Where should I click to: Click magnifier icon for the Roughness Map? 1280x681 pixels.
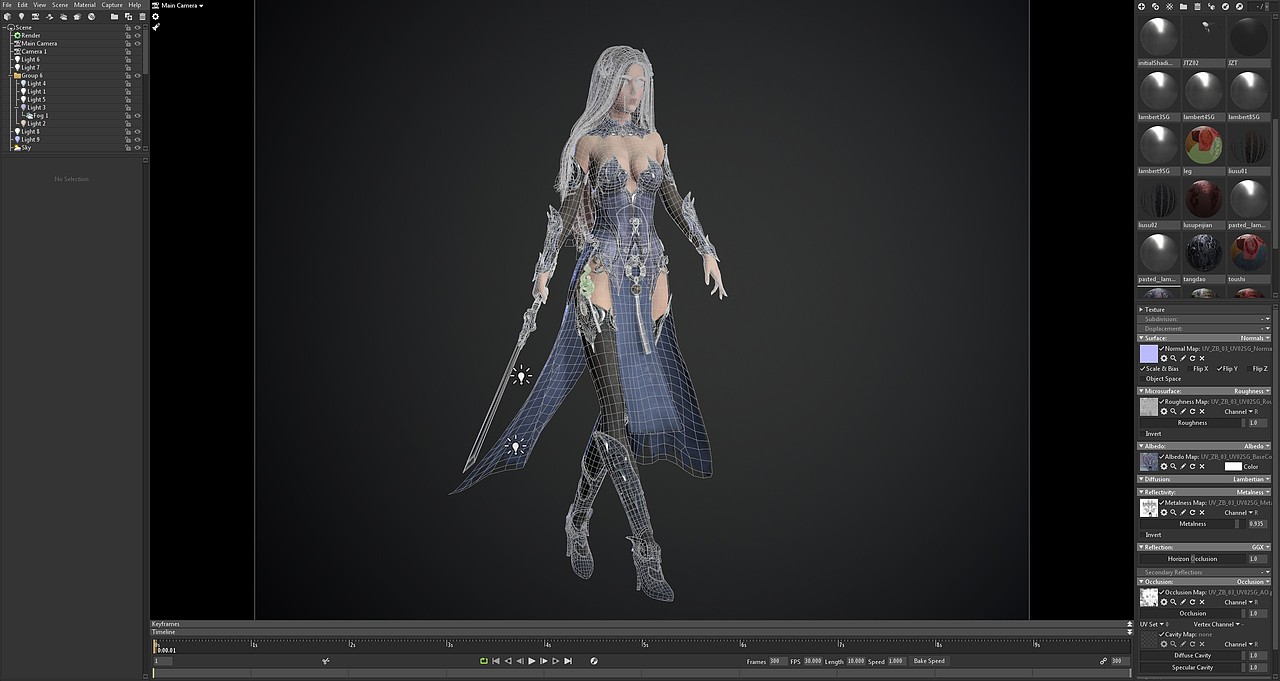click(x=1173, y=411)
